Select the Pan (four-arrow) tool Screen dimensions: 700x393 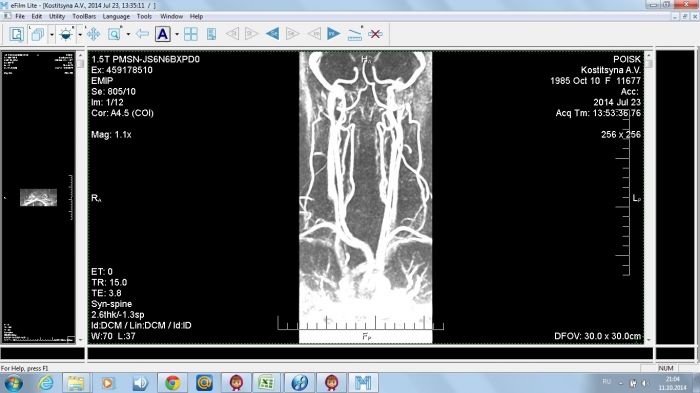click(93, 34)
